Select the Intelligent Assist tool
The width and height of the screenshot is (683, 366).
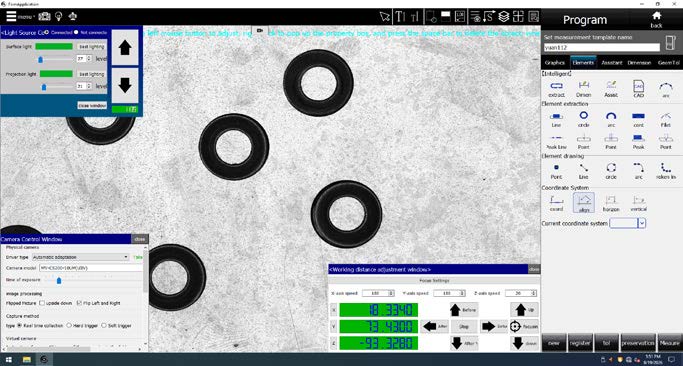pyautogui.click(x=611, y=88)
